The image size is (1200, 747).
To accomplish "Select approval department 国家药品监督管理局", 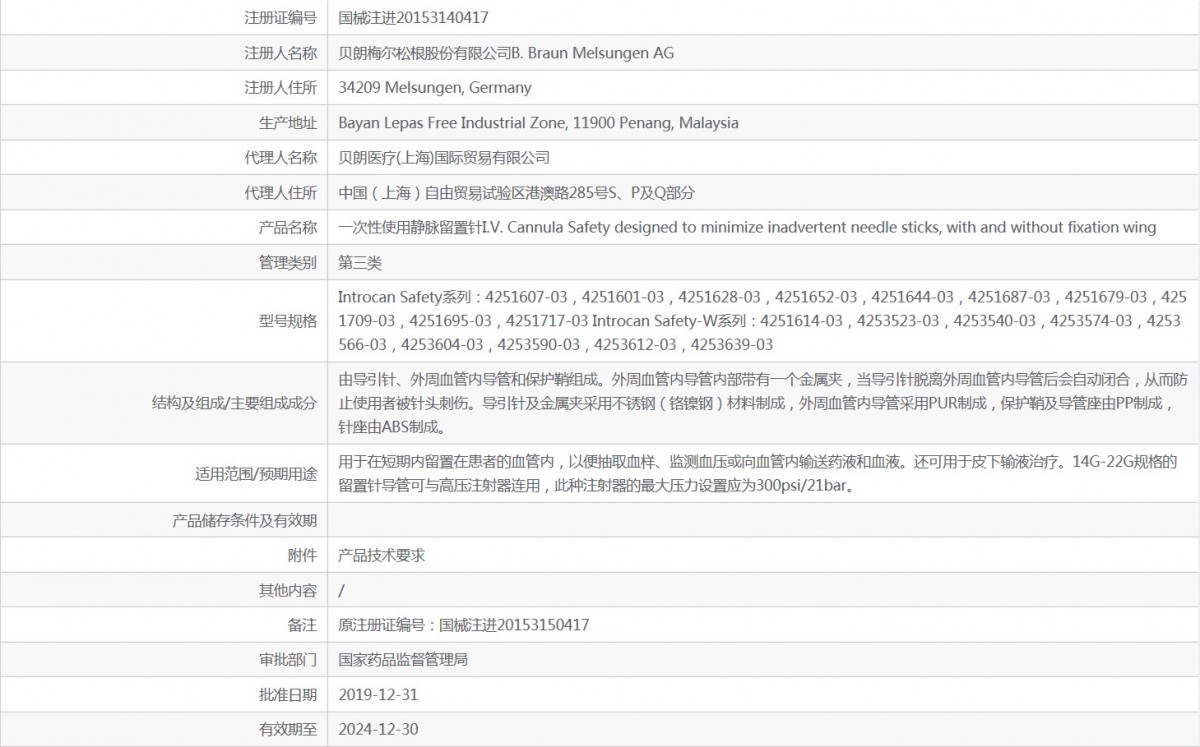I will pyautogui.click(x=403, y=660).
